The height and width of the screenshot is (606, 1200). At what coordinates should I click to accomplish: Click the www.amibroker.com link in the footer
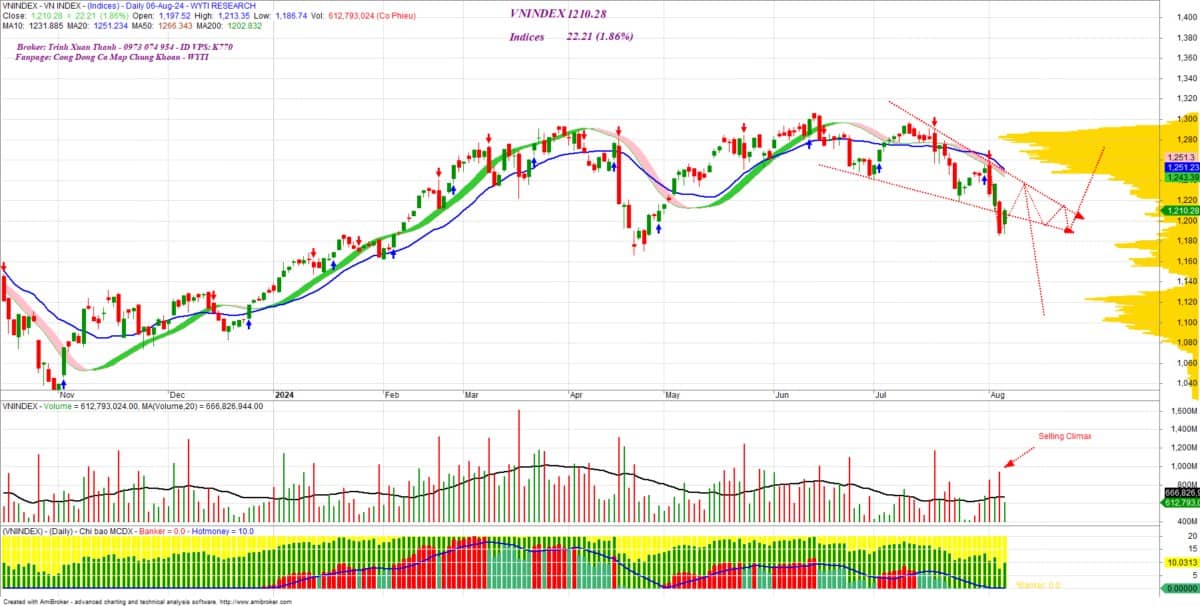(255, 602)
